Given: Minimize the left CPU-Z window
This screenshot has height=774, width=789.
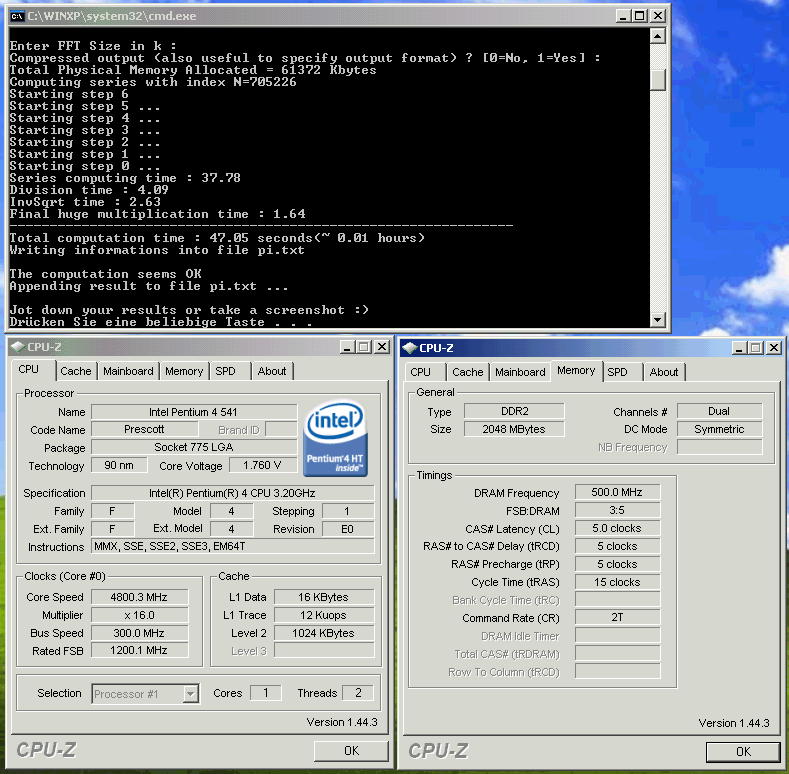Looking at the screenshot, I should (347, 347).
